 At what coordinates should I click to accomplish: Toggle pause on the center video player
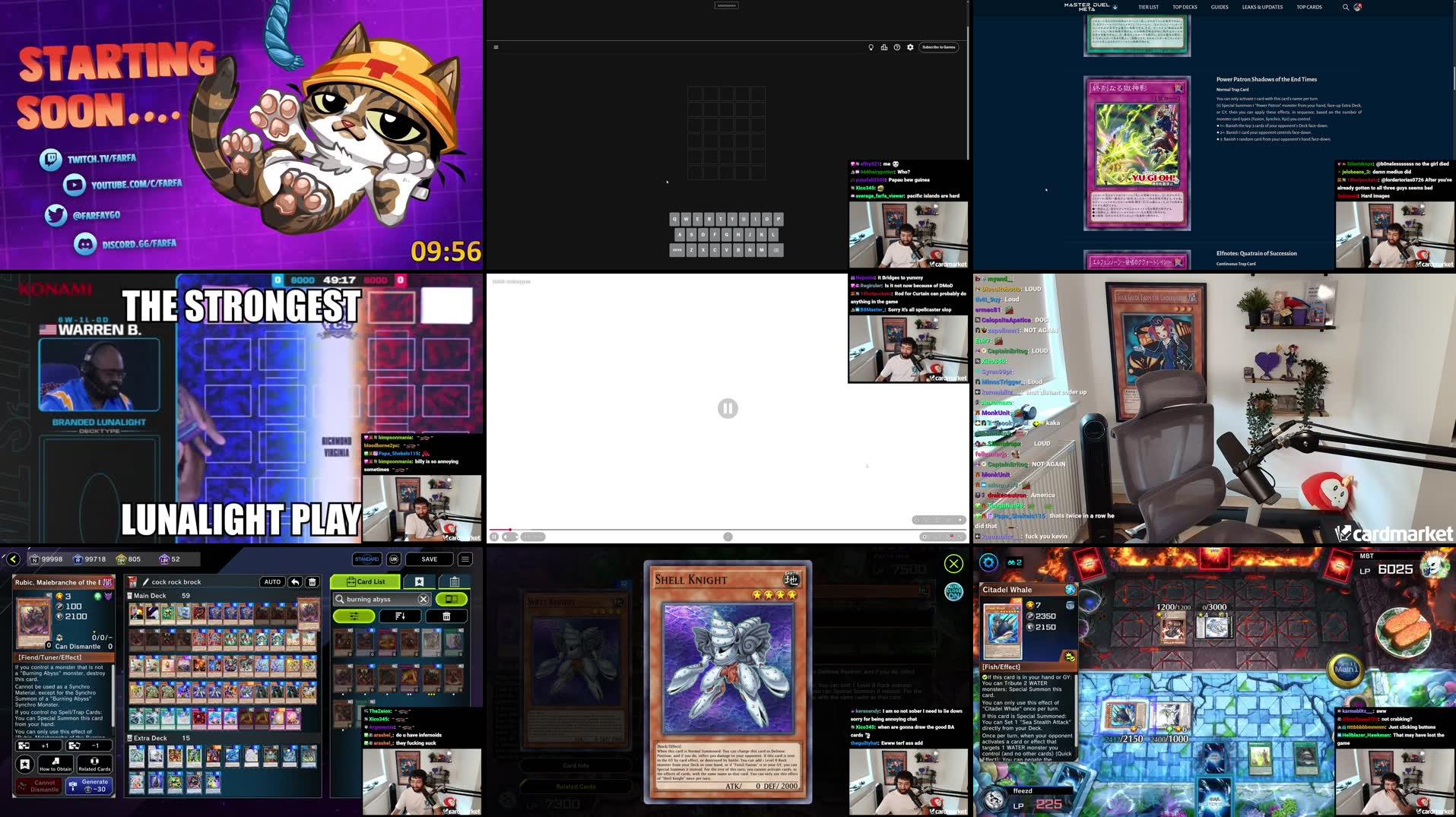point(727,408)
